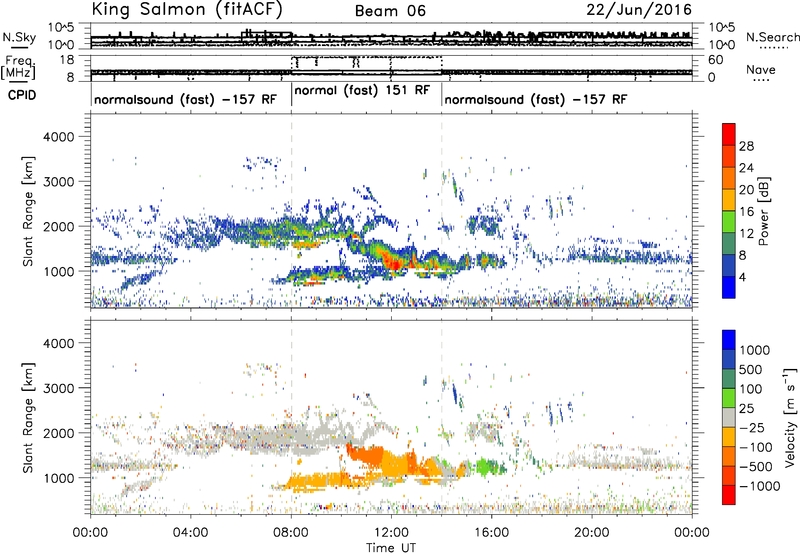This screenshot has height=554, width=800.
Task: Click the red top of the Power colorbar
Action: (729, 134)
